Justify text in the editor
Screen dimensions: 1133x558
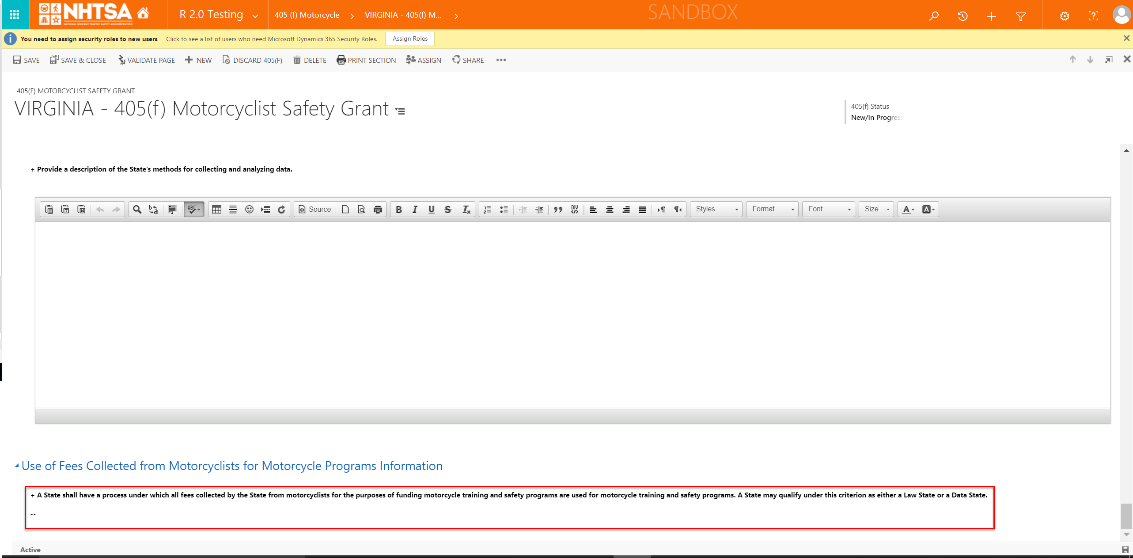(642, 209)
